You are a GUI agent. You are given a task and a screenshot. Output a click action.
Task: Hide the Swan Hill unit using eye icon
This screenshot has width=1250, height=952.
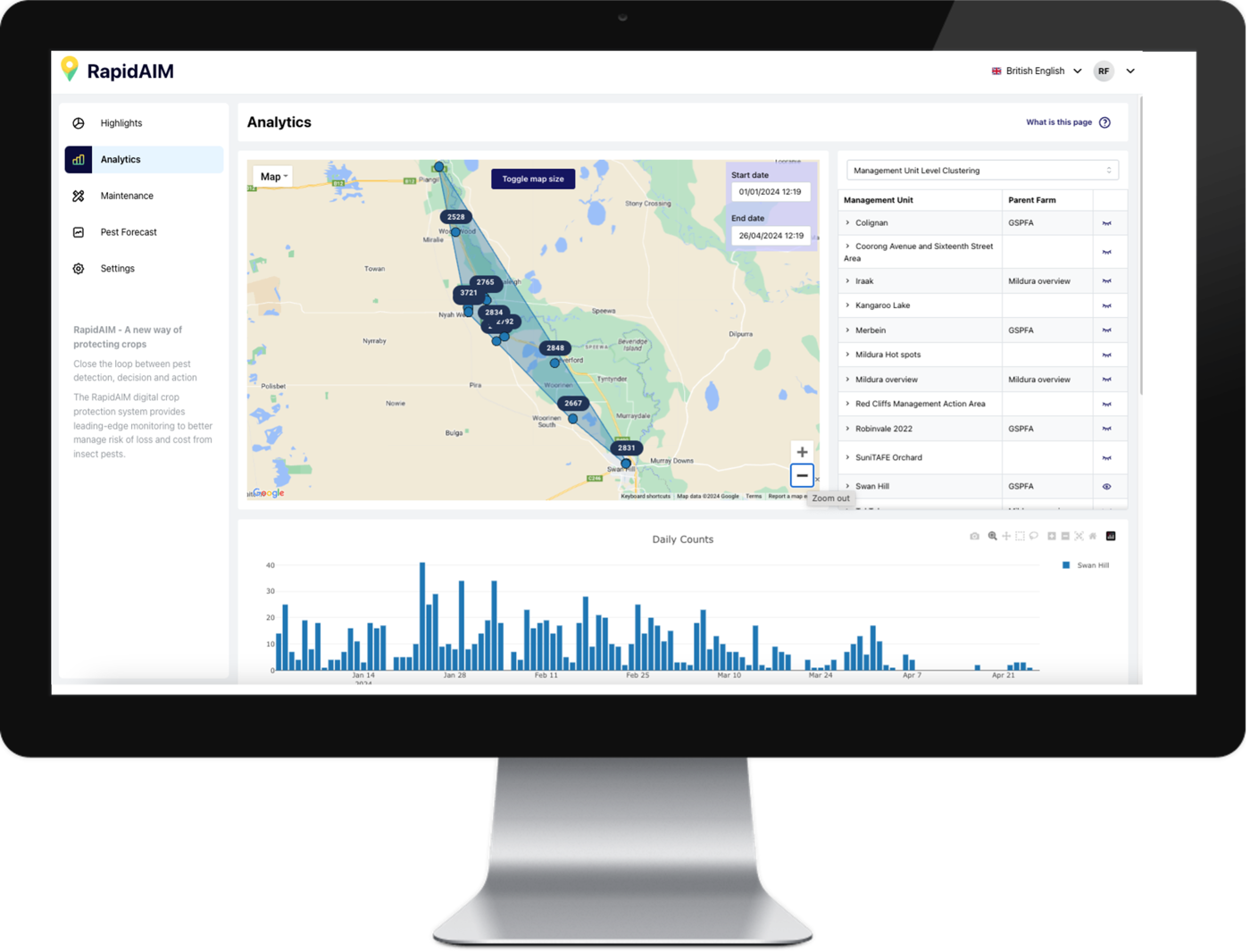click(1106, 487)
